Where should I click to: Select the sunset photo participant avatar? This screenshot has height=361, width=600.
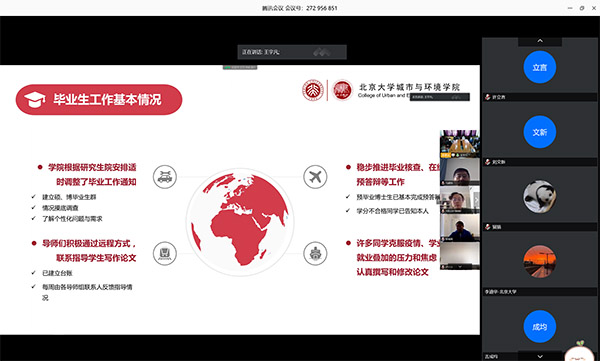click(540, 261)
